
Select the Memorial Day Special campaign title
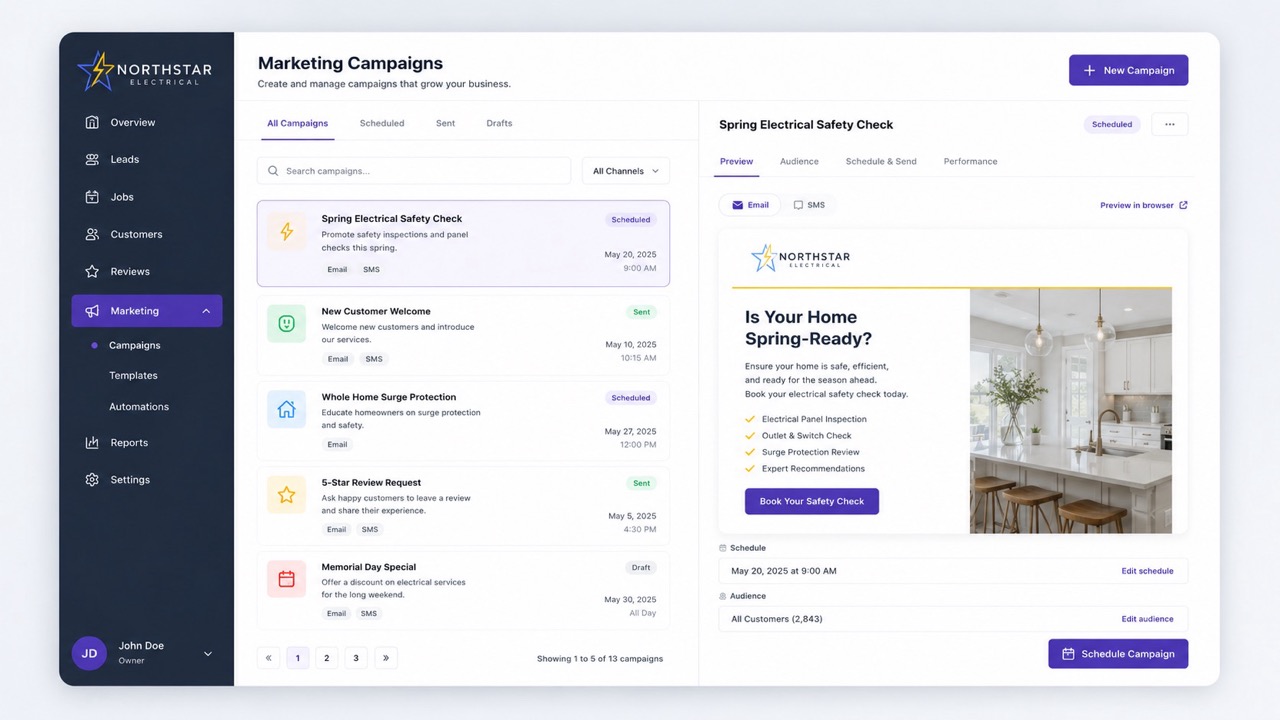pyautogui.click(x=369, y=567)
